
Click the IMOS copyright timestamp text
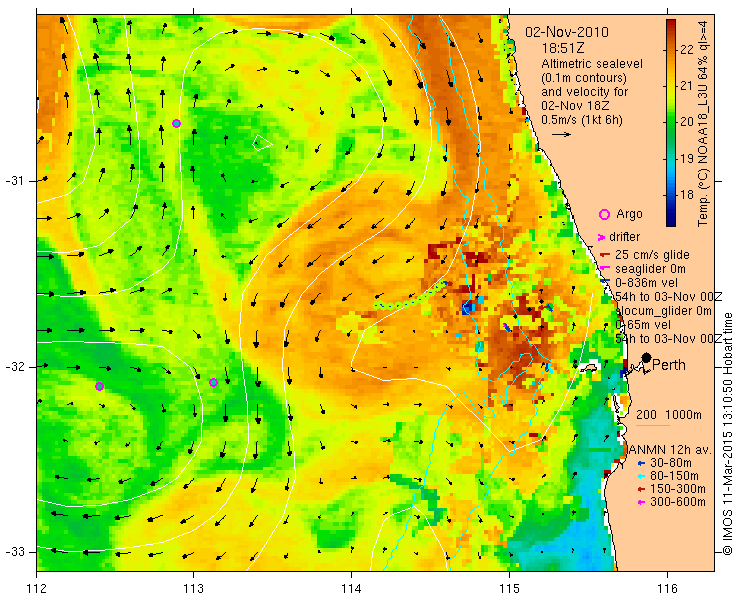click(x=727, y=434)
